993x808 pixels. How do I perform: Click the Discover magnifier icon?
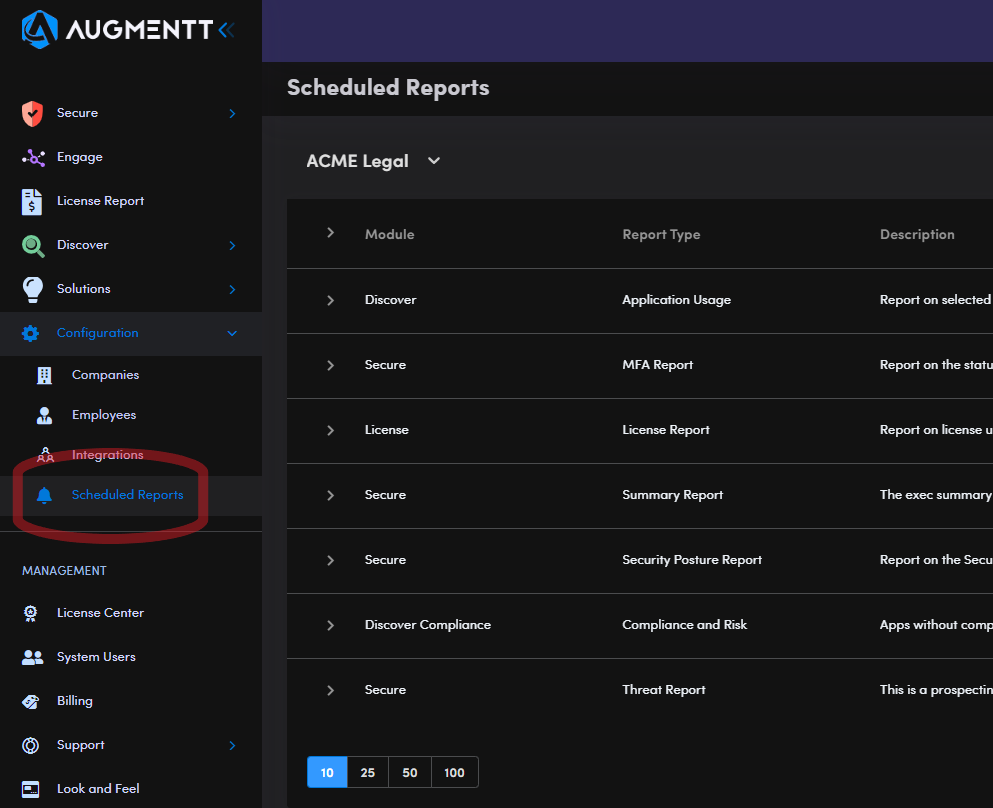[33, 245]
